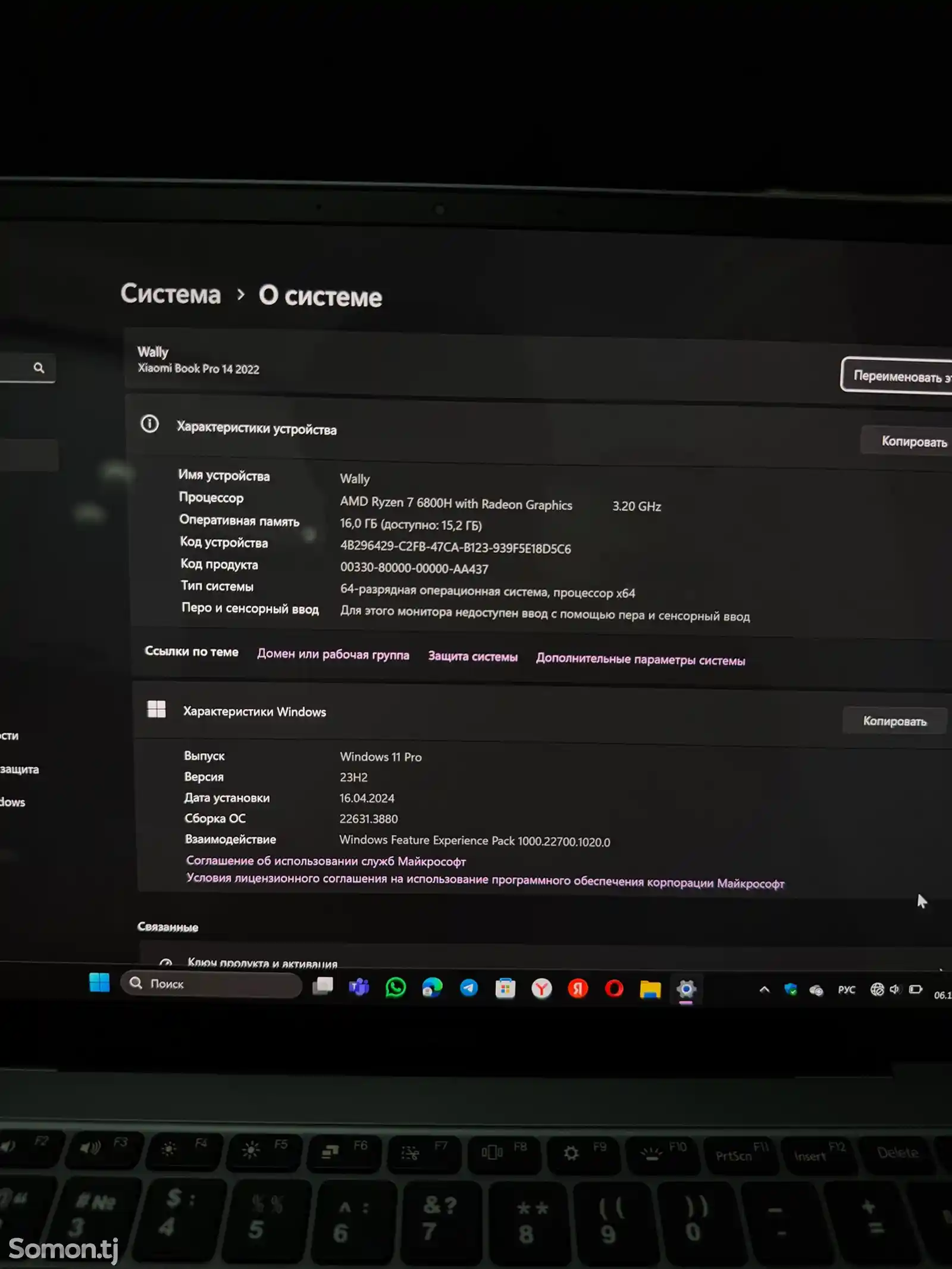Select device name value Wally
This screenshot has width=952, height=1269.
[355, 479]
